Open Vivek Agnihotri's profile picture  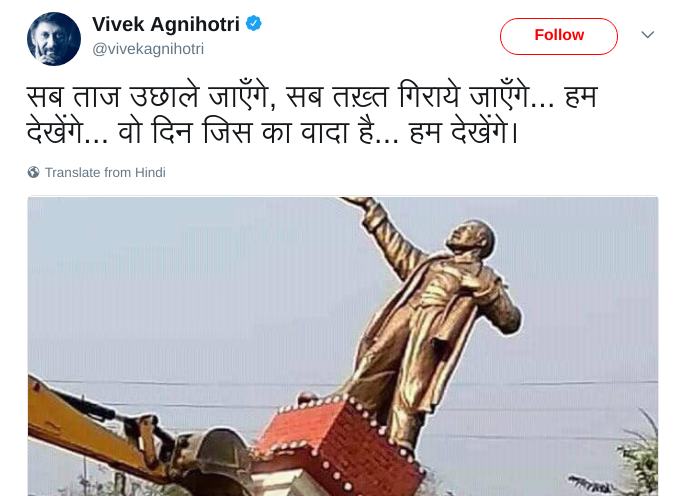(x=54, y=39)
